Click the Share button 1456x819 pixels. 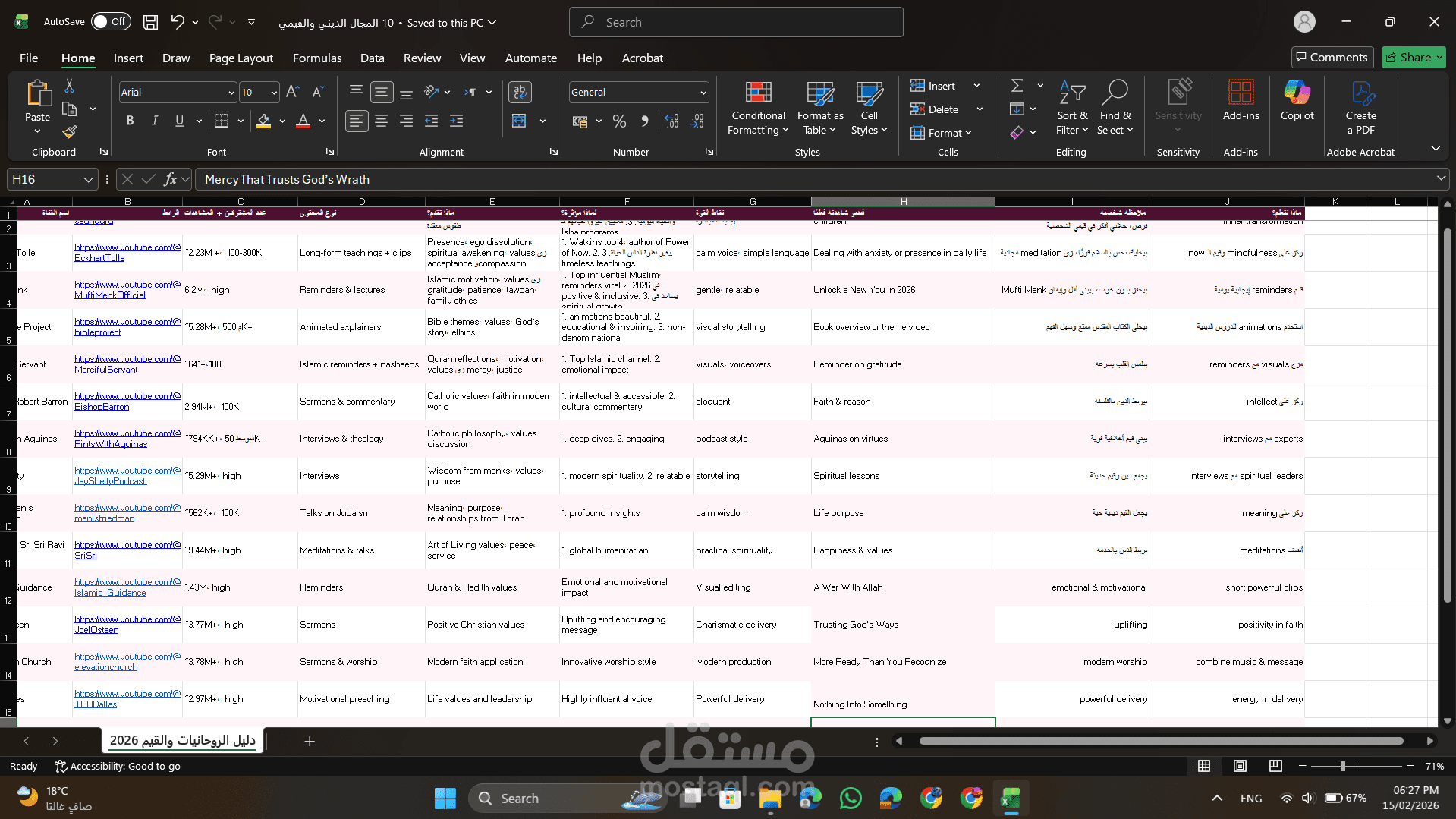[x=1414, y=57]
